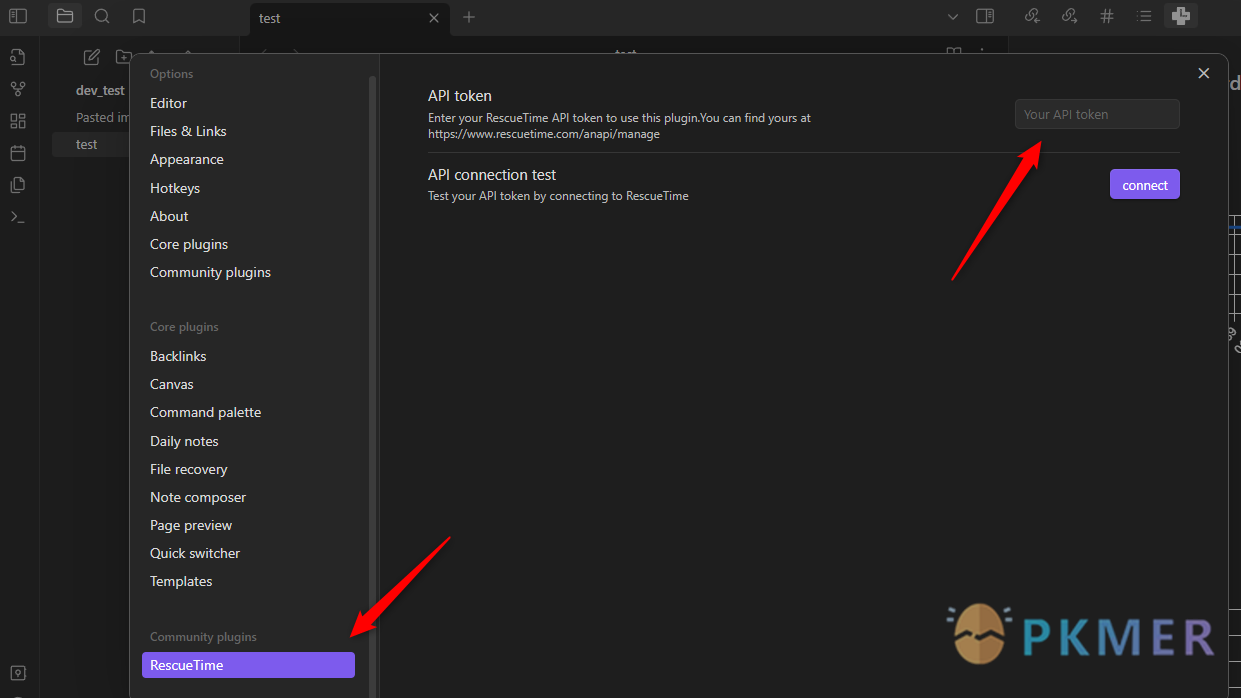Click the API token input field
The height and width of the screenshot is (698, 1241).
pyautogui.click(x=1097, y=114)
